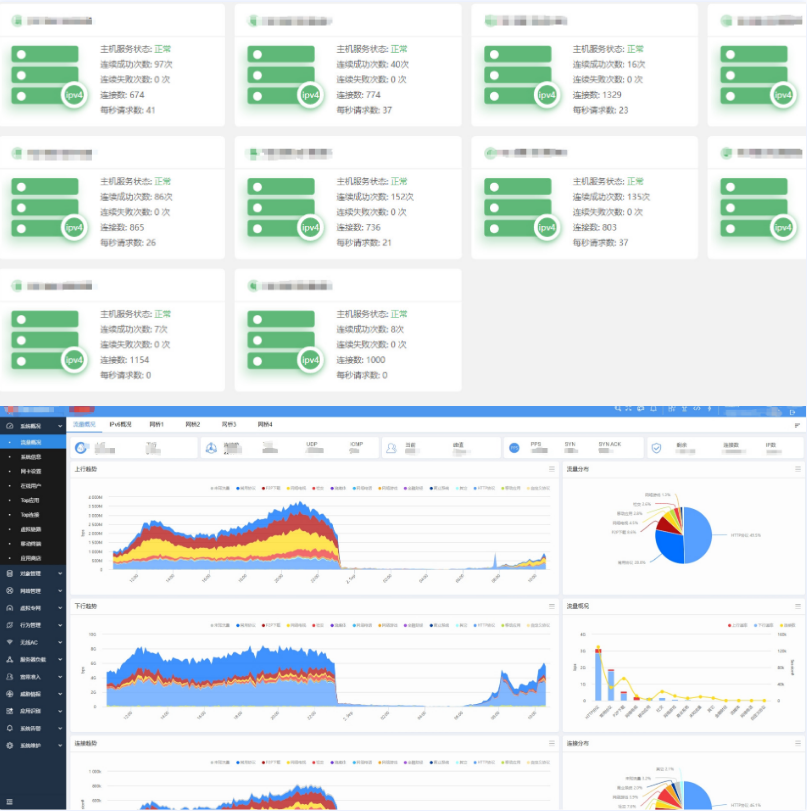Open Top应用 in the sidebar submenu
This screenshot has height=811, width=807.
pos(30,499)
